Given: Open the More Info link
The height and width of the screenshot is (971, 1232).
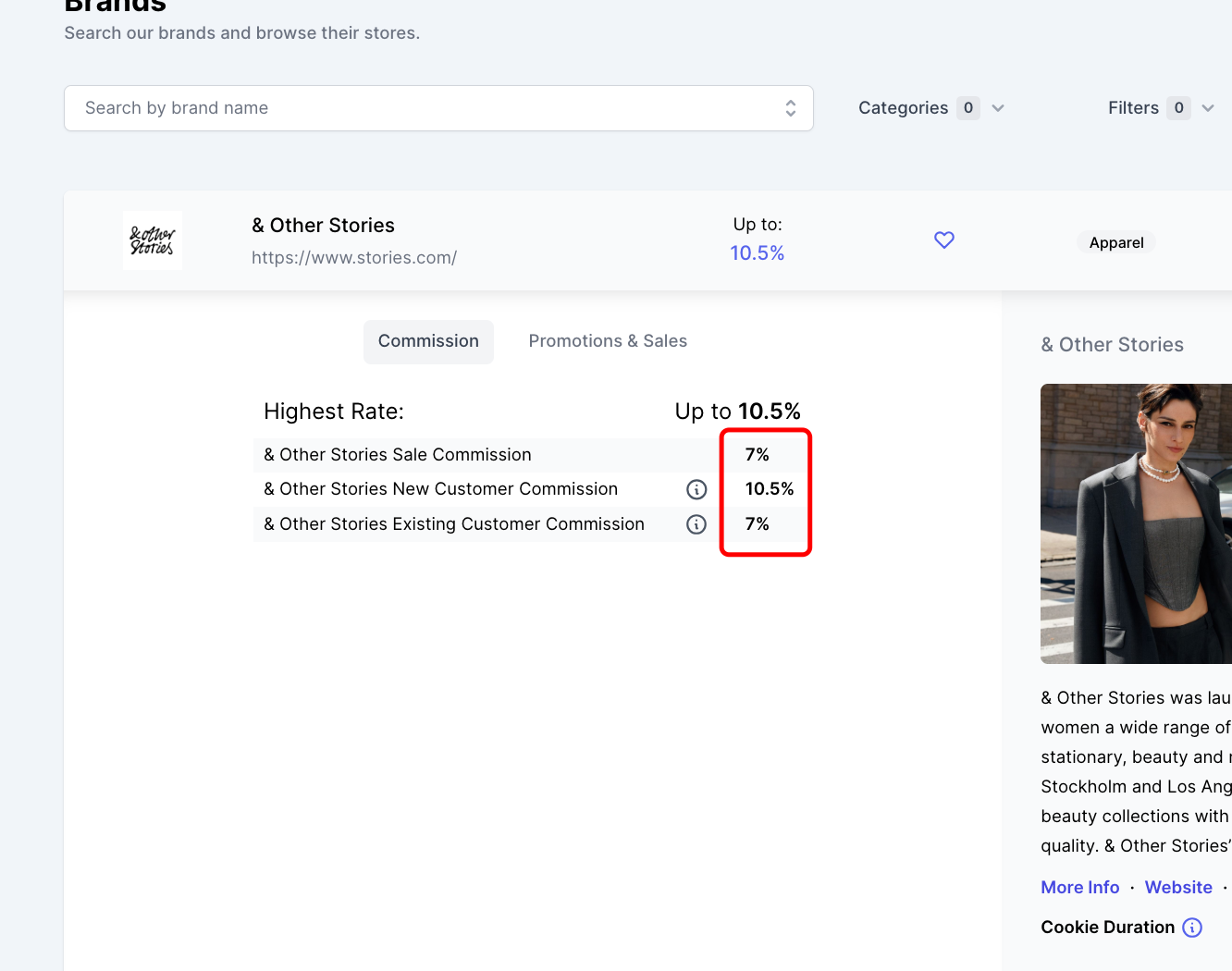Looking at the screenshot, I should 1079,887.
